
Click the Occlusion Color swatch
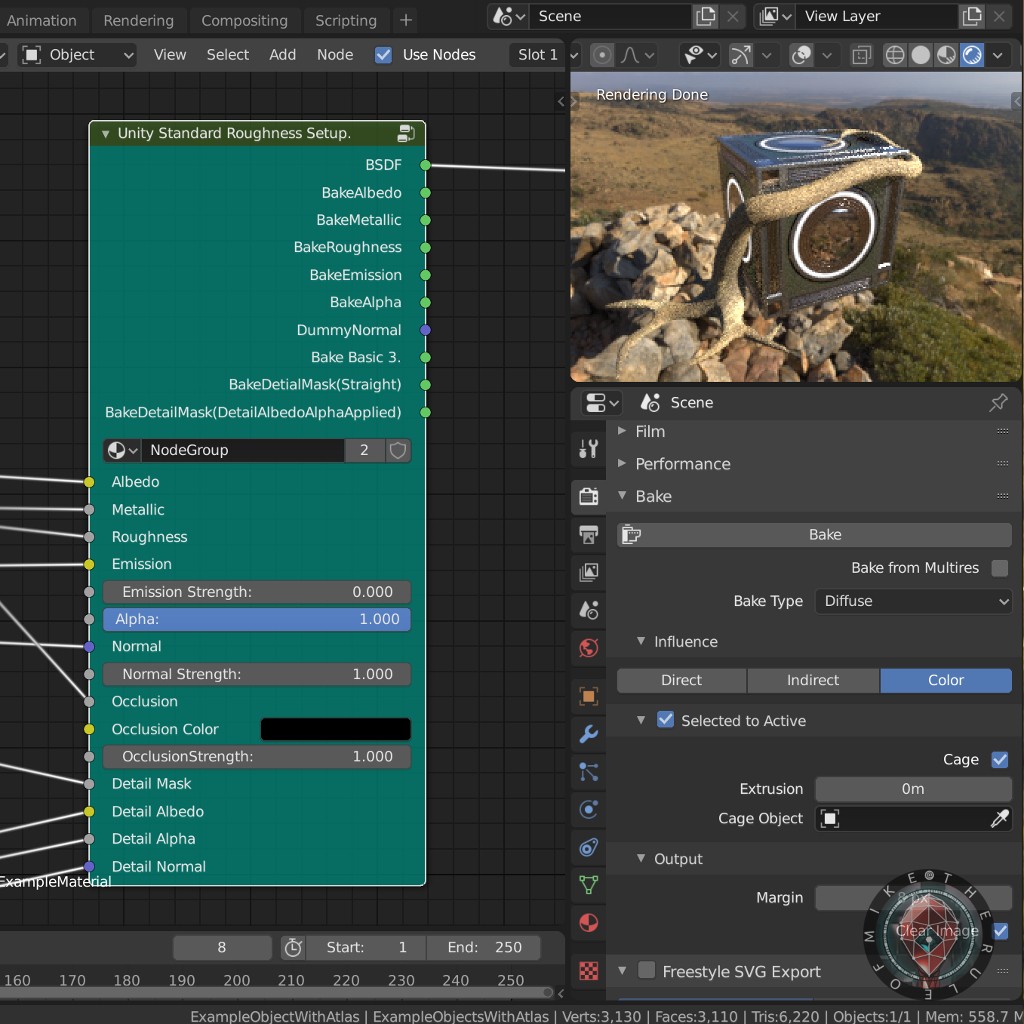tap(335, 729)
